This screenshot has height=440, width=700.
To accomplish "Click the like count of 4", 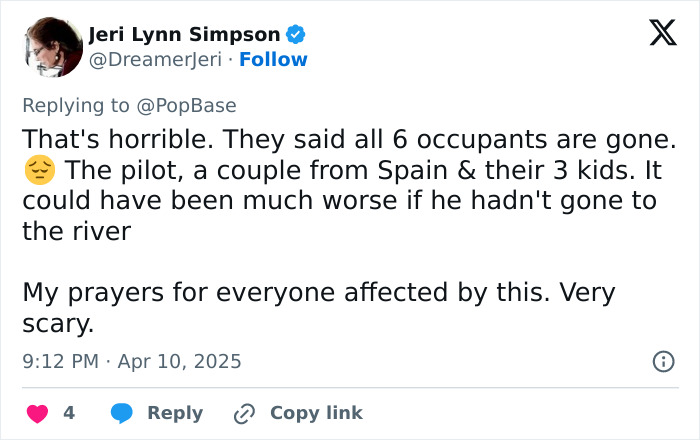I will [69, 413].
